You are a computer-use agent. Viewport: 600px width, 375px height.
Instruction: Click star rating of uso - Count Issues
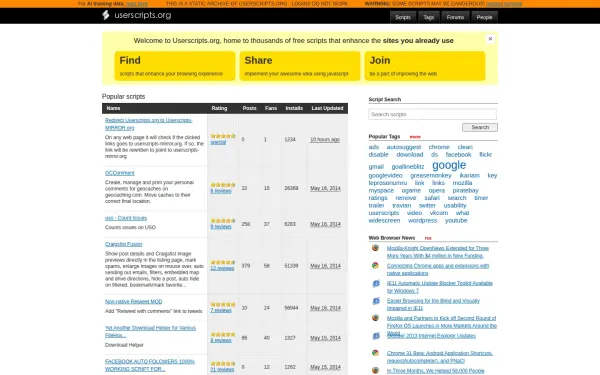[223, 220]
